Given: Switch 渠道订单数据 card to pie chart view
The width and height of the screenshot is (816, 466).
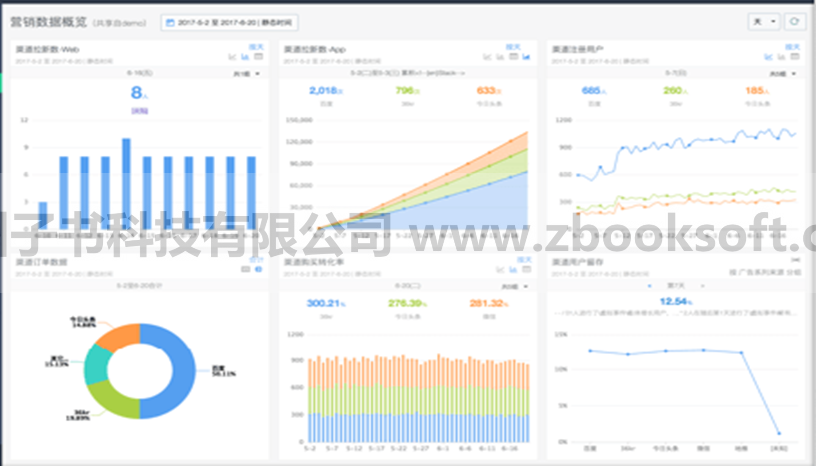Looking at the screenshot, I should (259, 269).
